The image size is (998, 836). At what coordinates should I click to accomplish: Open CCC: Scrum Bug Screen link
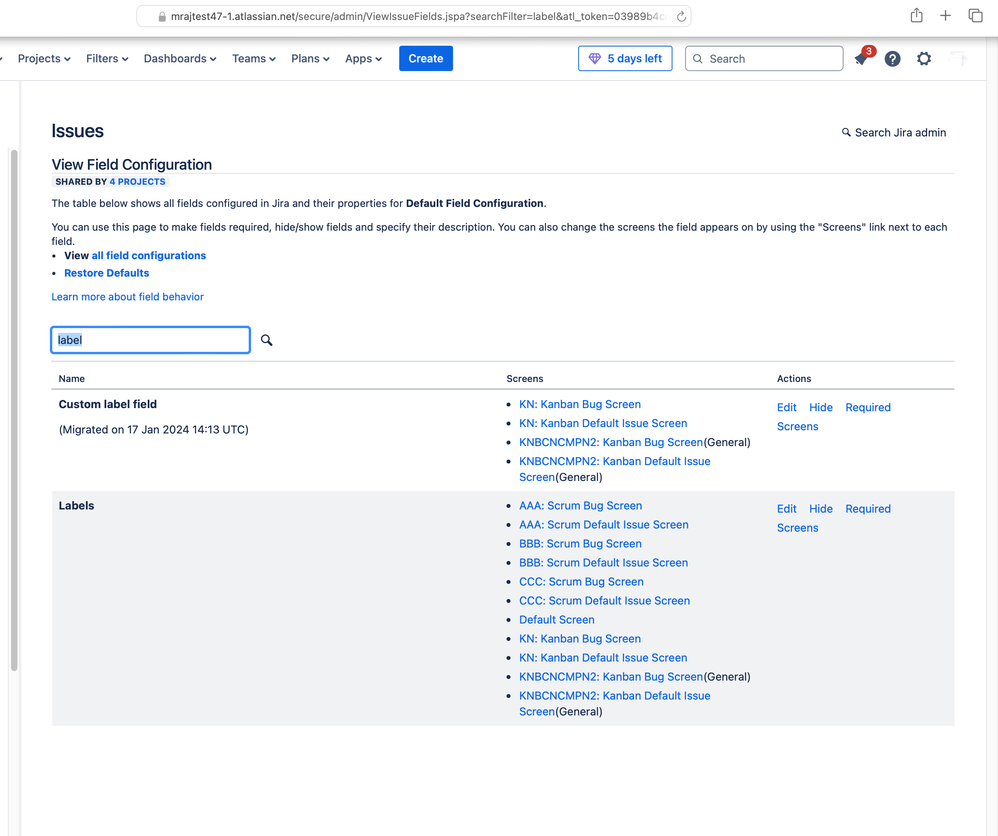pos(581,582)
